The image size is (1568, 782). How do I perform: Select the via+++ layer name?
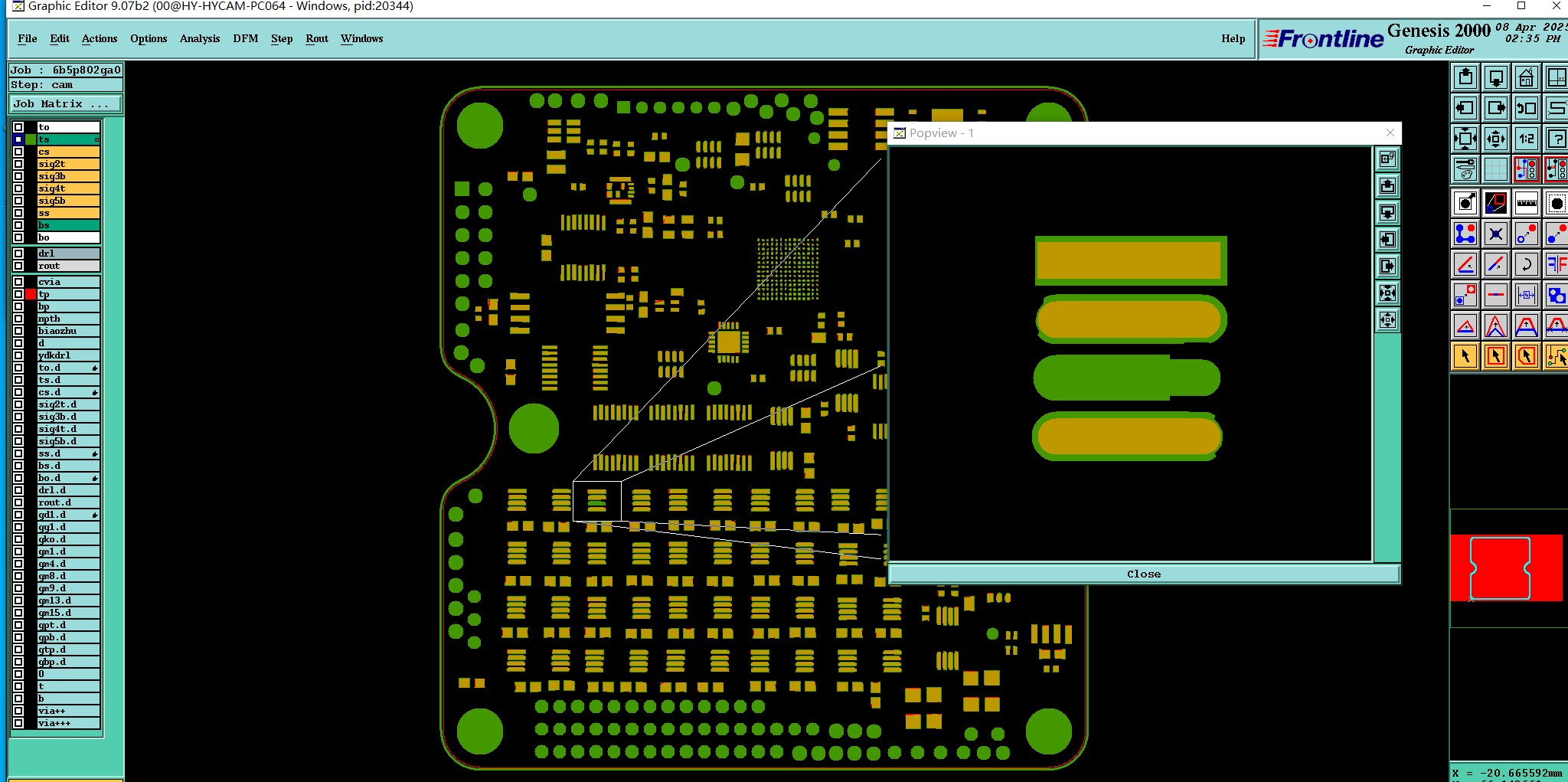coord(68,723)
